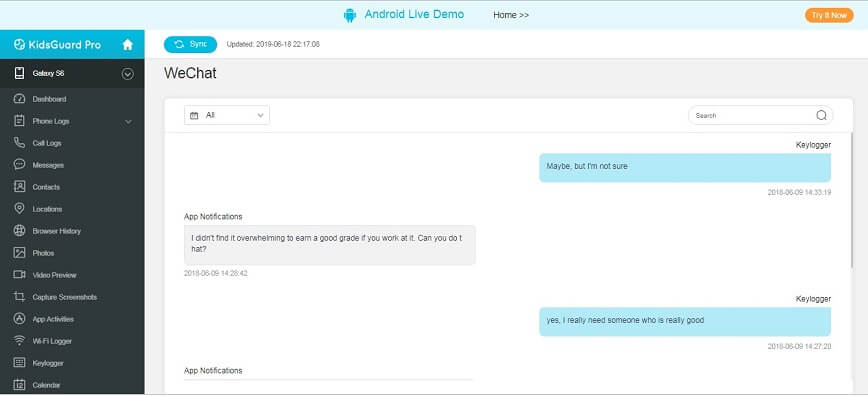Open the Wi-Fi Logger icon
The width and height of the screenshot is (868, 396).
tap(19, 341)
